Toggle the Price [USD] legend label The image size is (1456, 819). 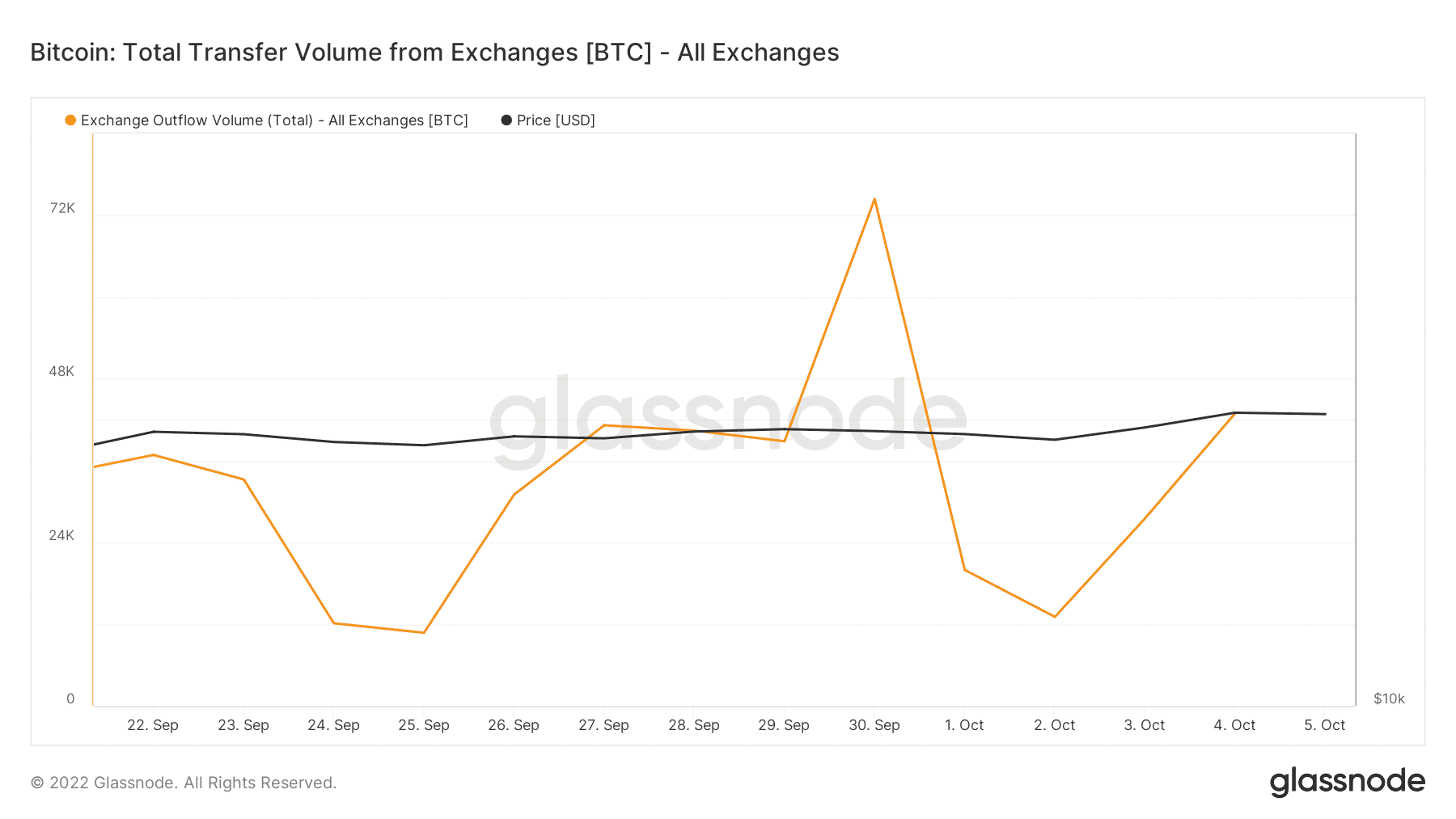556,120
